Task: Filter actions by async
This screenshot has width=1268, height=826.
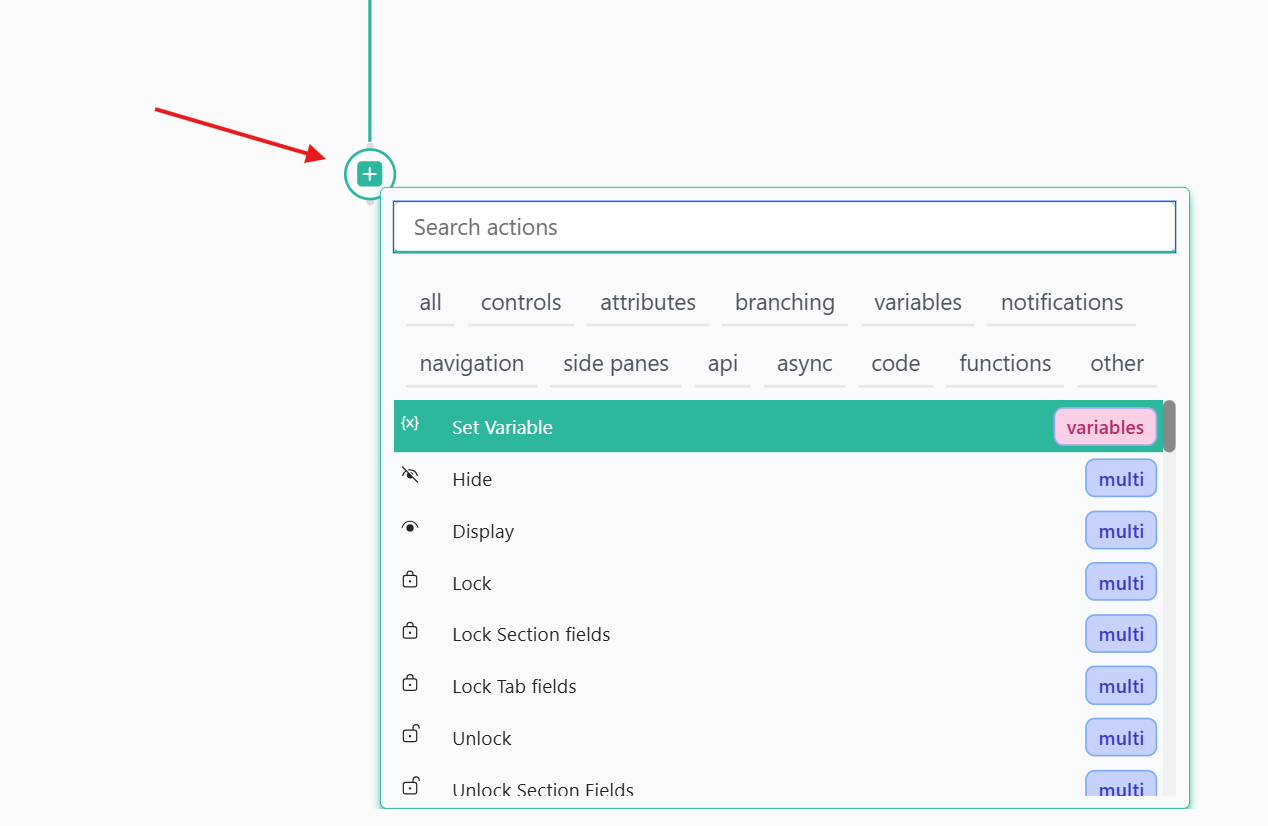Action: point(805,364)
